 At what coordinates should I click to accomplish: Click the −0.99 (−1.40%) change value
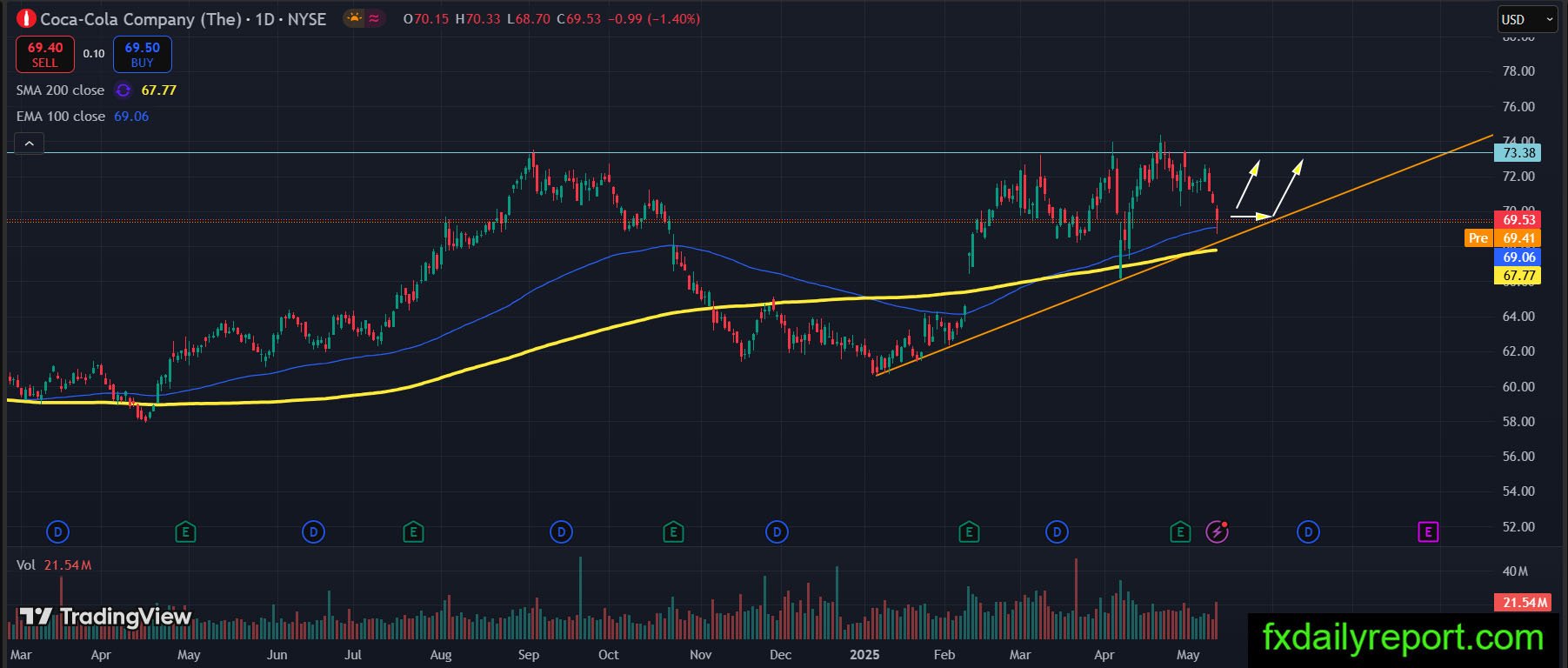tap(653, 18)
